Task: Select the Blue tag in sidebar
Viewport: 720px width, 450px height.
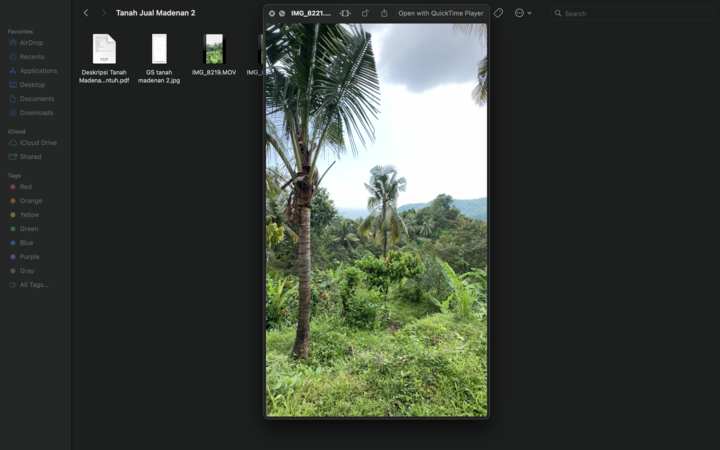Action: tap(26, 243)
